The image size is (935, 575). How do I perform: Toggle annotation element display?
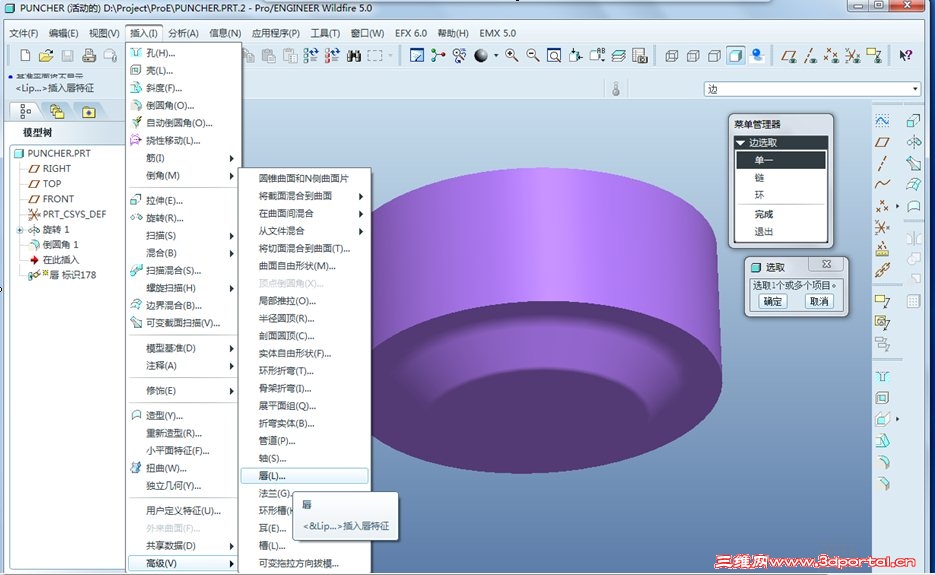[x=874, y=56]
